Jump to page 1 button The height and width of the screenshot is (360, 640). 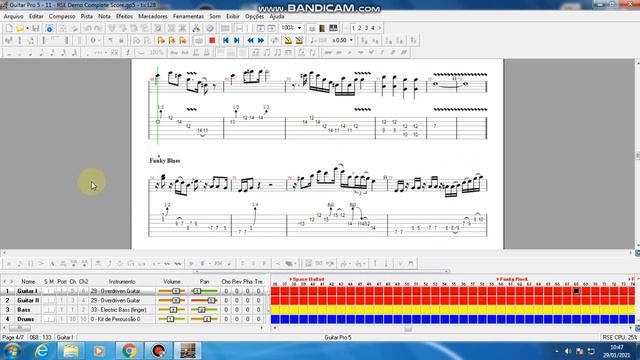[x=353, y=28]
